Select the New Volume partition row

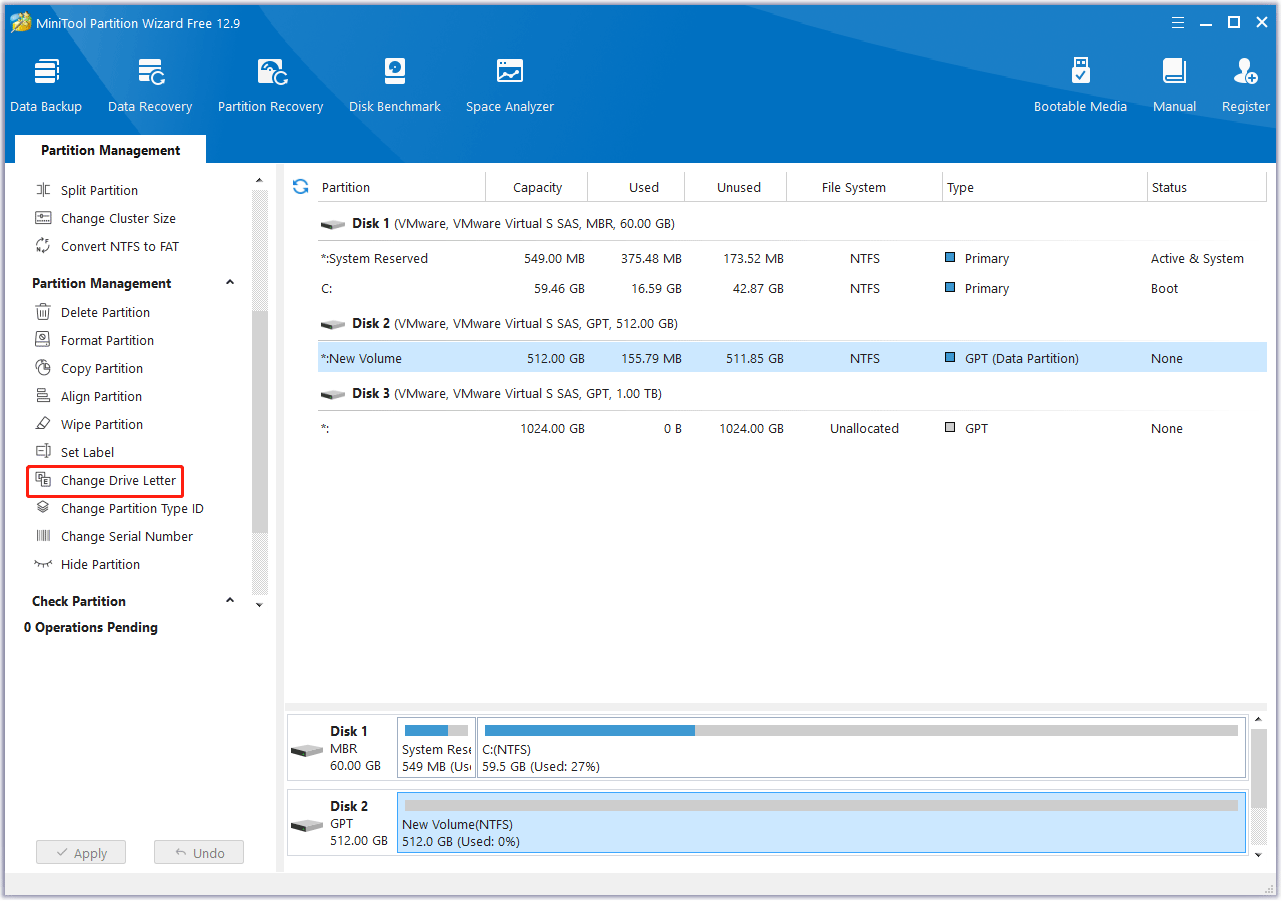(x=792, y=358)
